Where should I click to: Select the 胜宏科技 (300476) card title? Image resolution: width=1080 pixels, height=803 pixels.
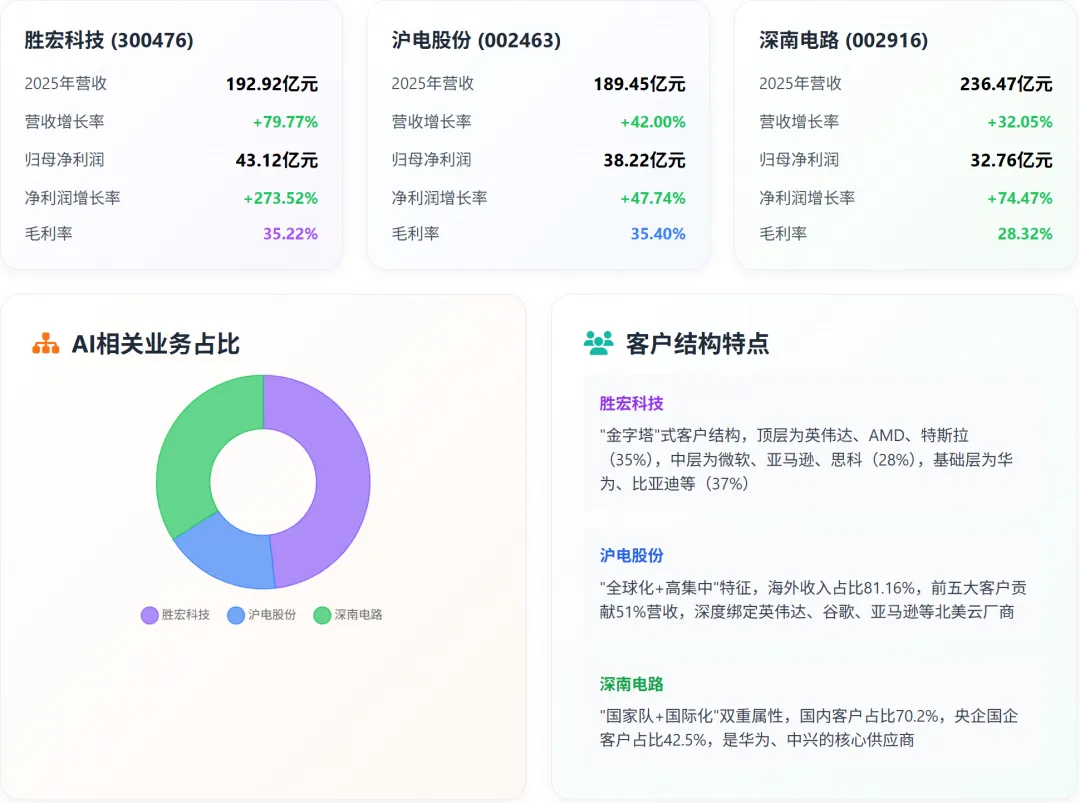pyautogui.click(x=109, y=40)
